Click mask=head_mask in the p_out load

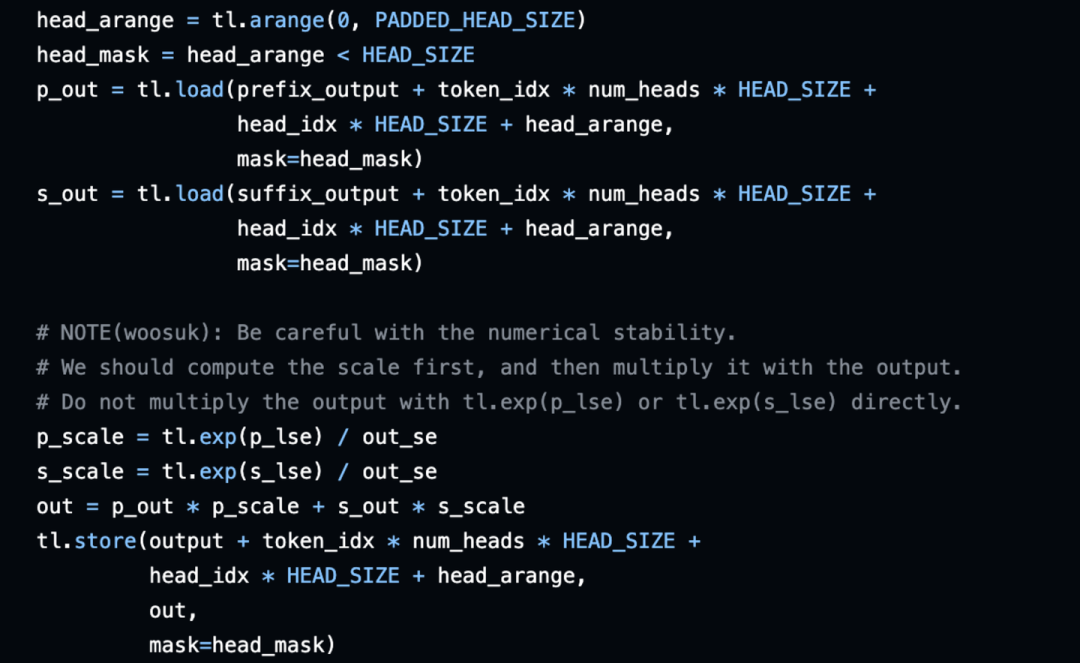click(x=330, y=160)
